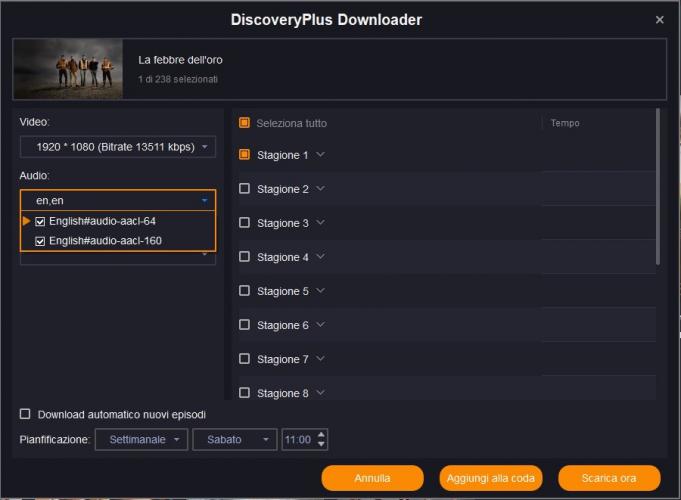Click the Annulla button
This screenshot has height=500, width=681.
(x=372, y=478)
